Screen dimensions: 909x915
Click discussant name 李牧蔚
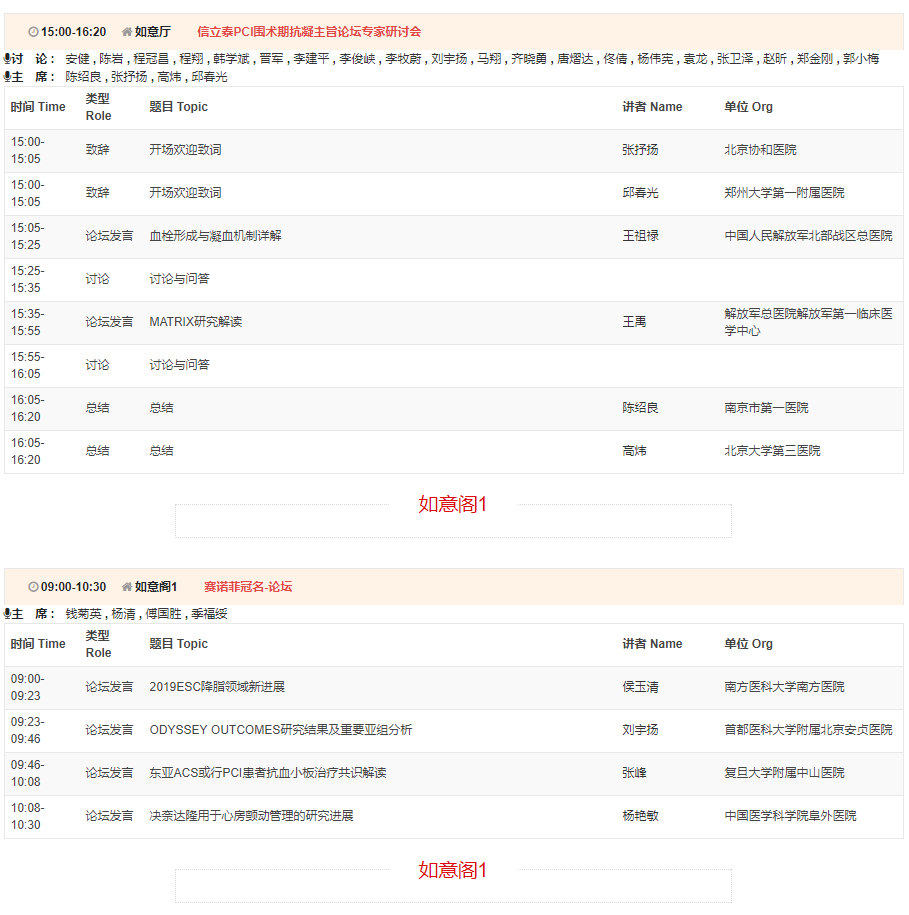click(403, 58)
